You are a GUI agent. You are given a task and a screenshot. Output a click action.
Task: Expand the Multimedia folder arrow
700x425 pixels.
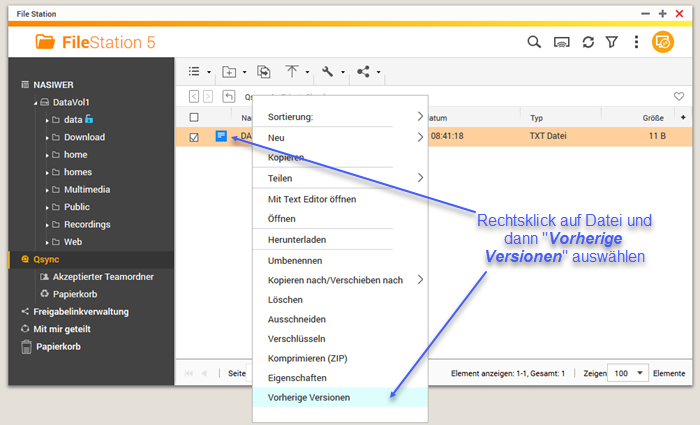(47, 190)
